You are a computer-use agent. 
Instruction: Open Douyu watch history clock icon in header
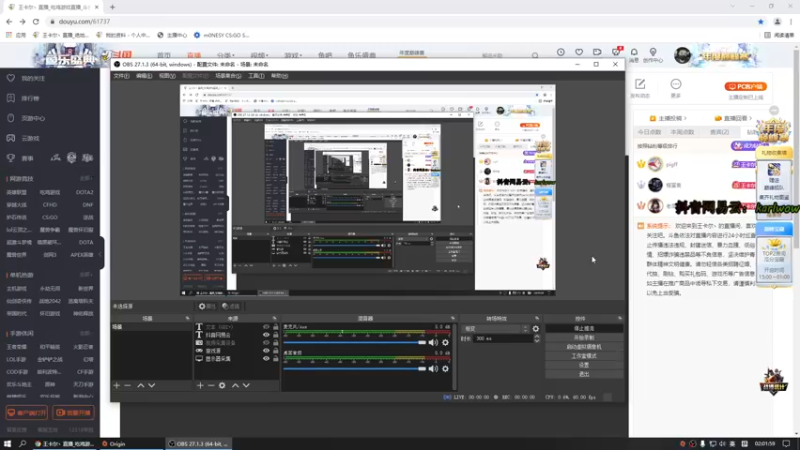(x=561, y=52)
